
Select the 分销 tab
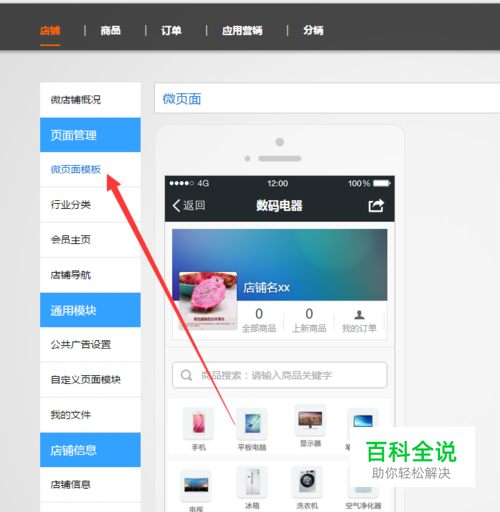point(313,31)
